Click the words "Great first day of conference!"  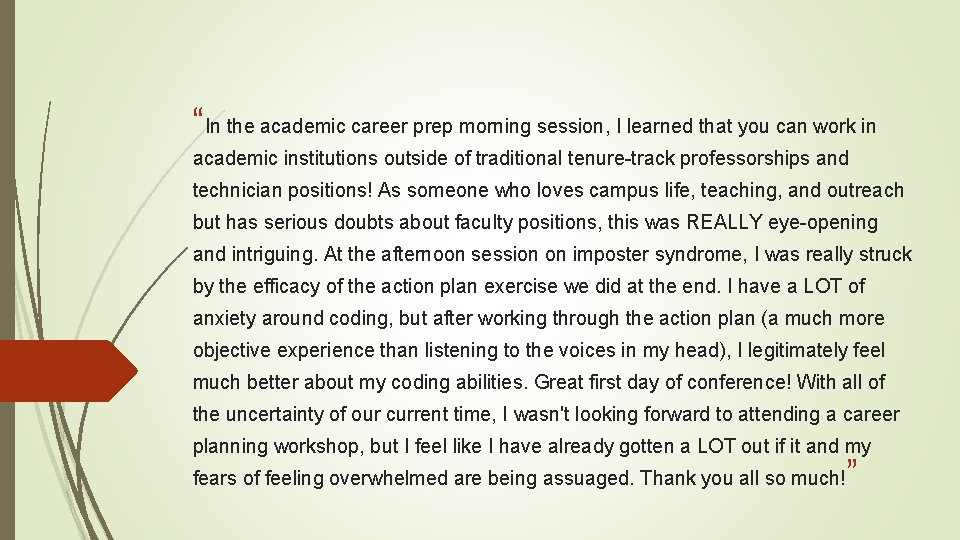[663, 382]
